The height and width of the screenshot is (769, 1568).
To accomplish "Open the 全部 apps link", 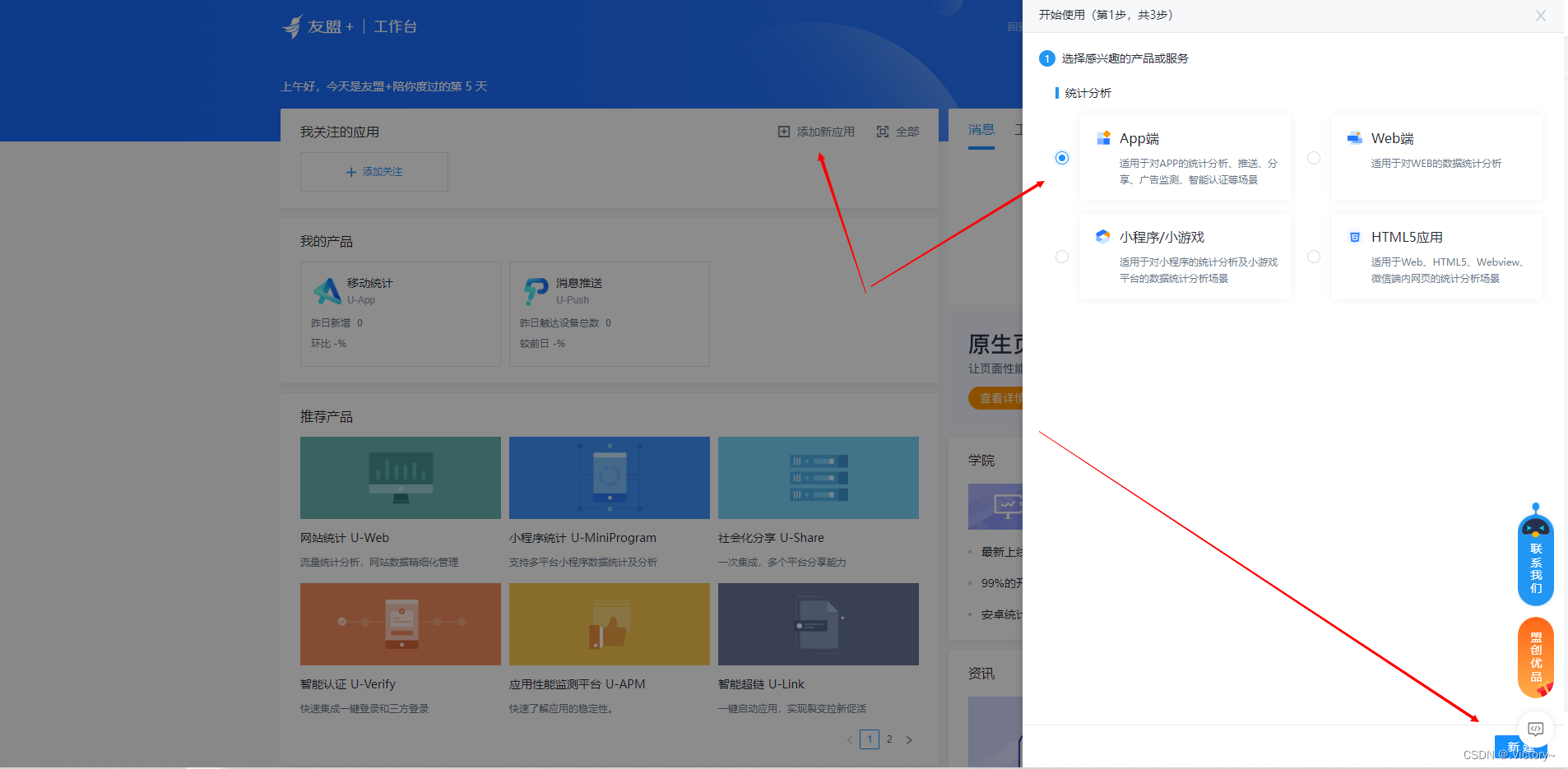I will pyautogui.click(x=907, y=132).
